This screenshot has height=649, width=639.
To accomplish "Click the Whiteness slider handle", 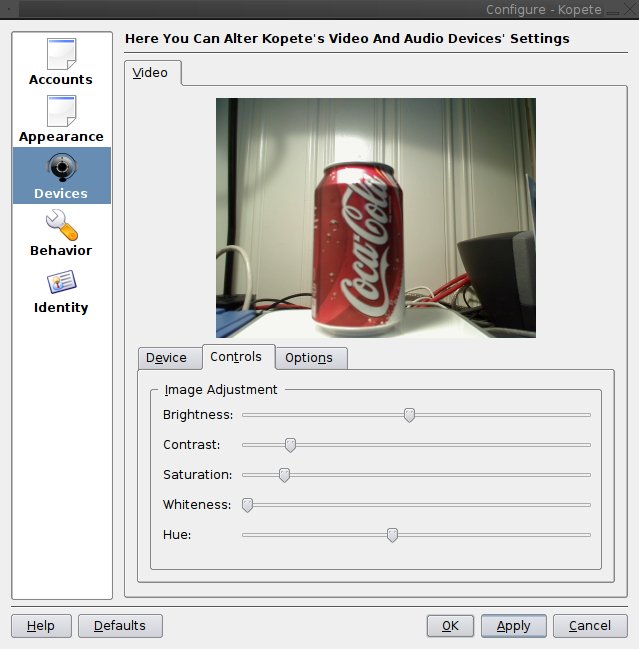I will click(x=247, y=505).
